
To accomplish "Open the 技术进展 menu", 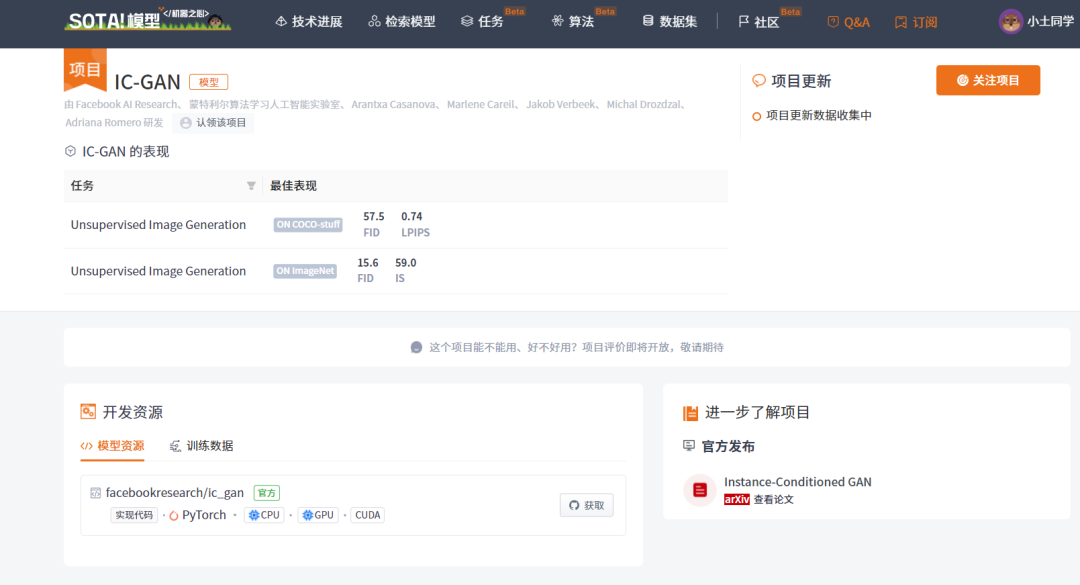I will click(x=309, y=22).
